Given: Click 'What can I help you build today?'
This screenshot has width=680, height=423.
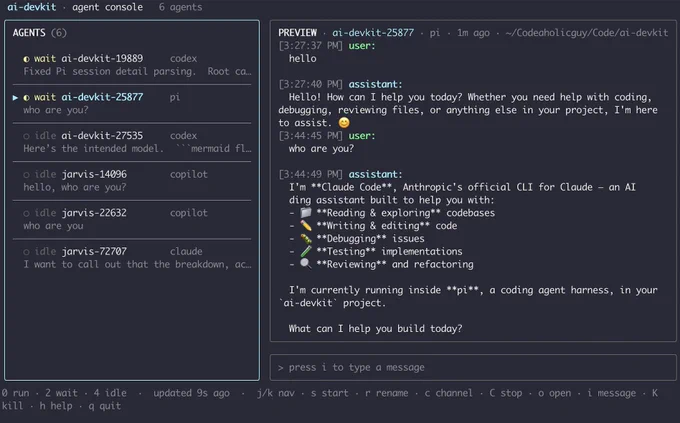Looking at the screenshot, I should coord(376,329).
